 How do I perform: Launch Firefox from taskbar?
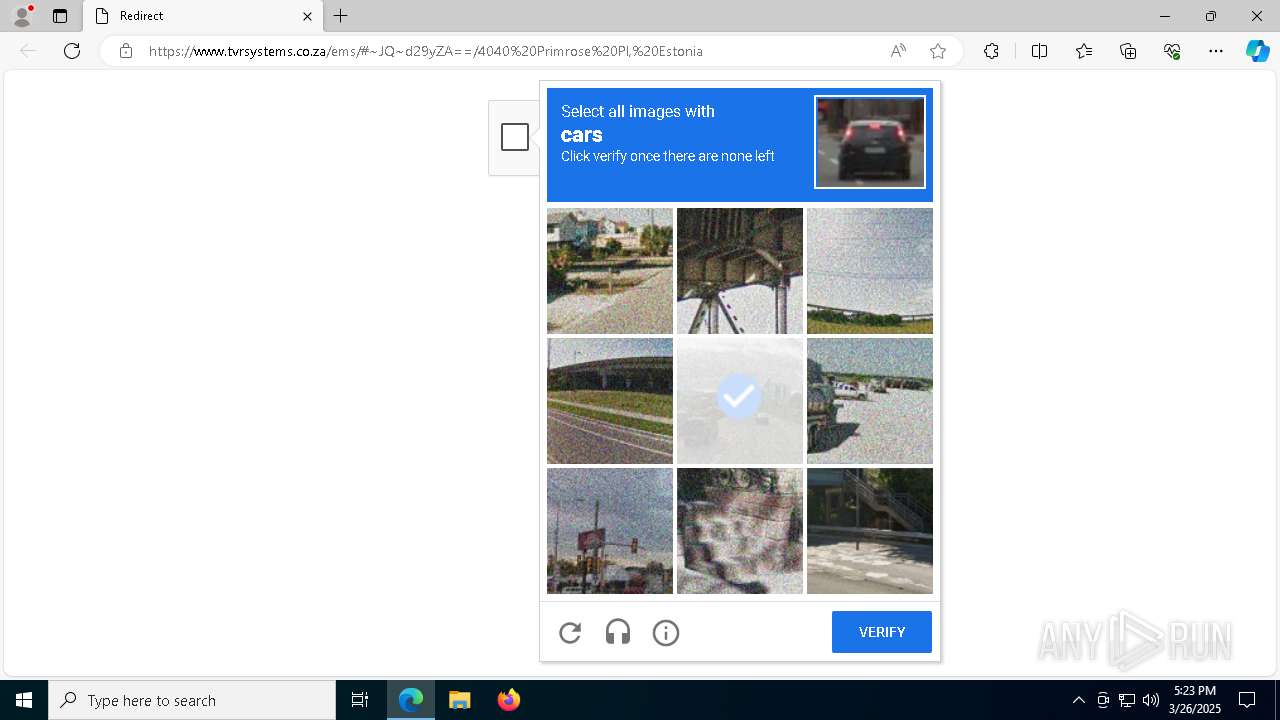(x=509, y=700)
